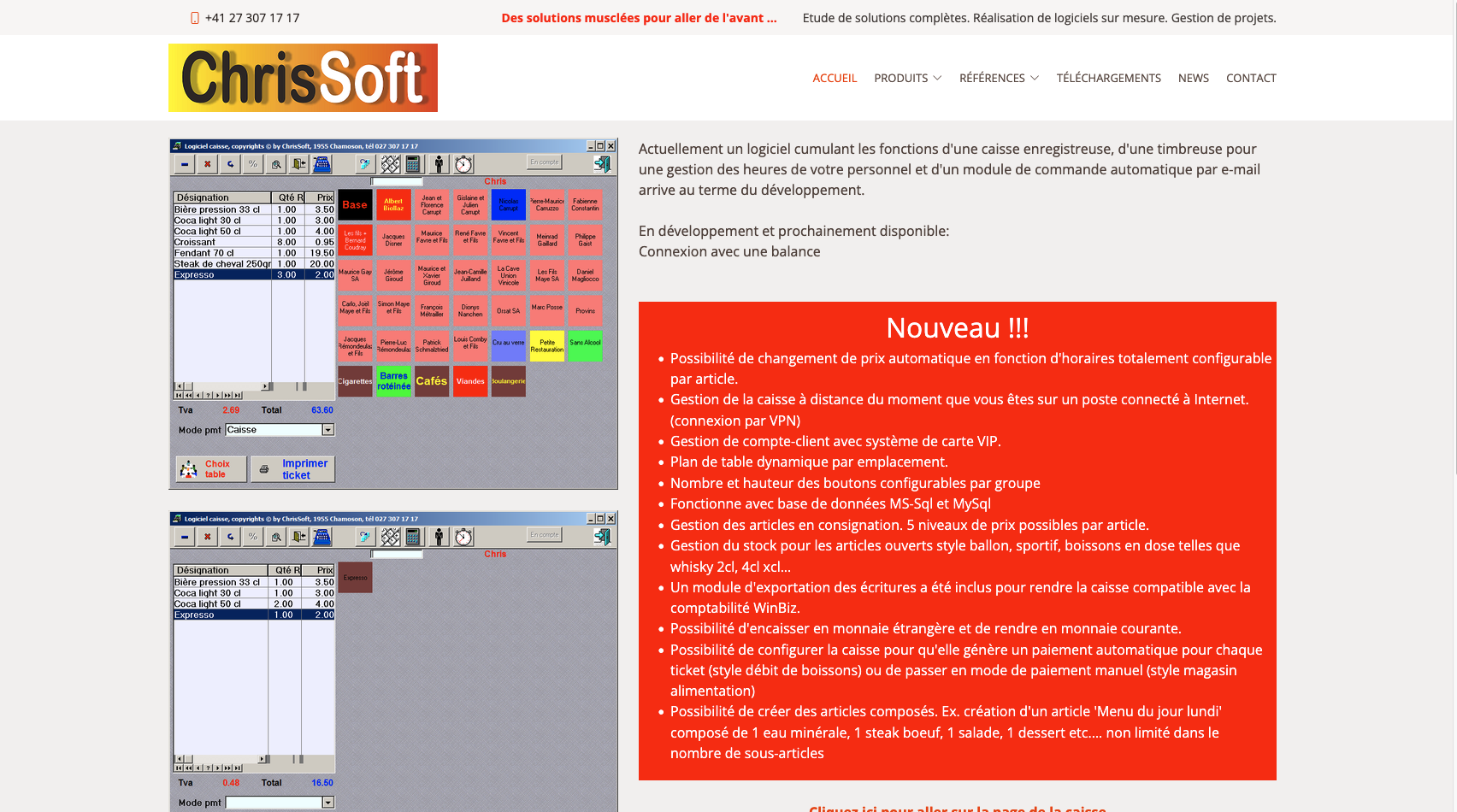Open the Mode pmt dropdown showing Caisse
The width and height of the screenshot is (1457, 812).
328,430
